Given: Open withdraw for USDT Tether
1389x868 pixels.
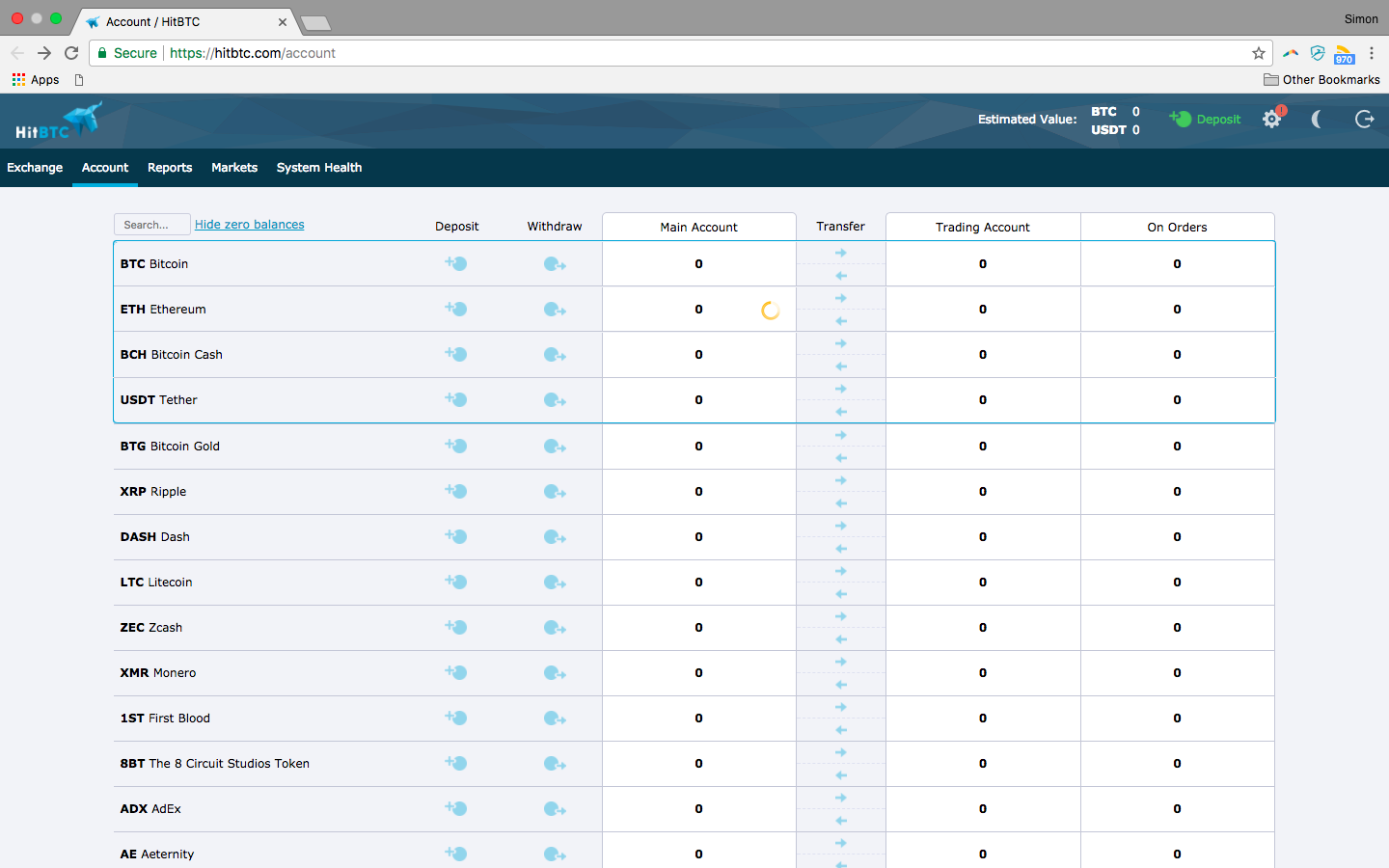Looking at the screenshot, I should coord(555,400).
